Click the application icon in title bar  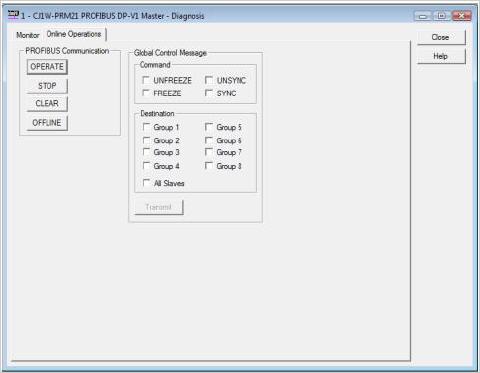coord(13,15)
